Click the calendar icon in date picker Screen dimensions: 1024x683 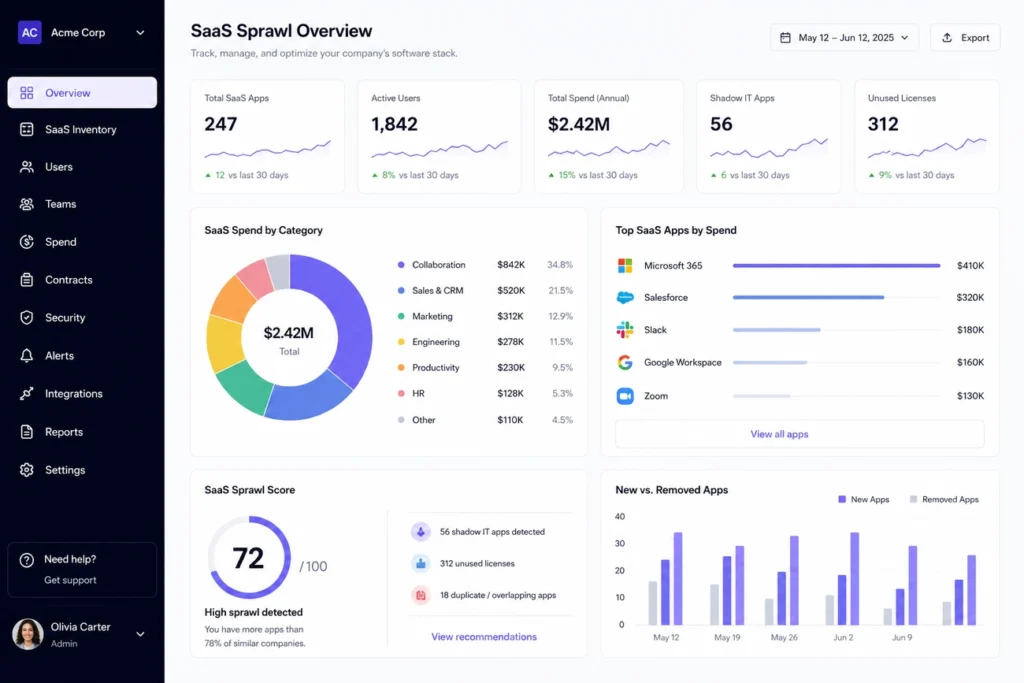786,38
